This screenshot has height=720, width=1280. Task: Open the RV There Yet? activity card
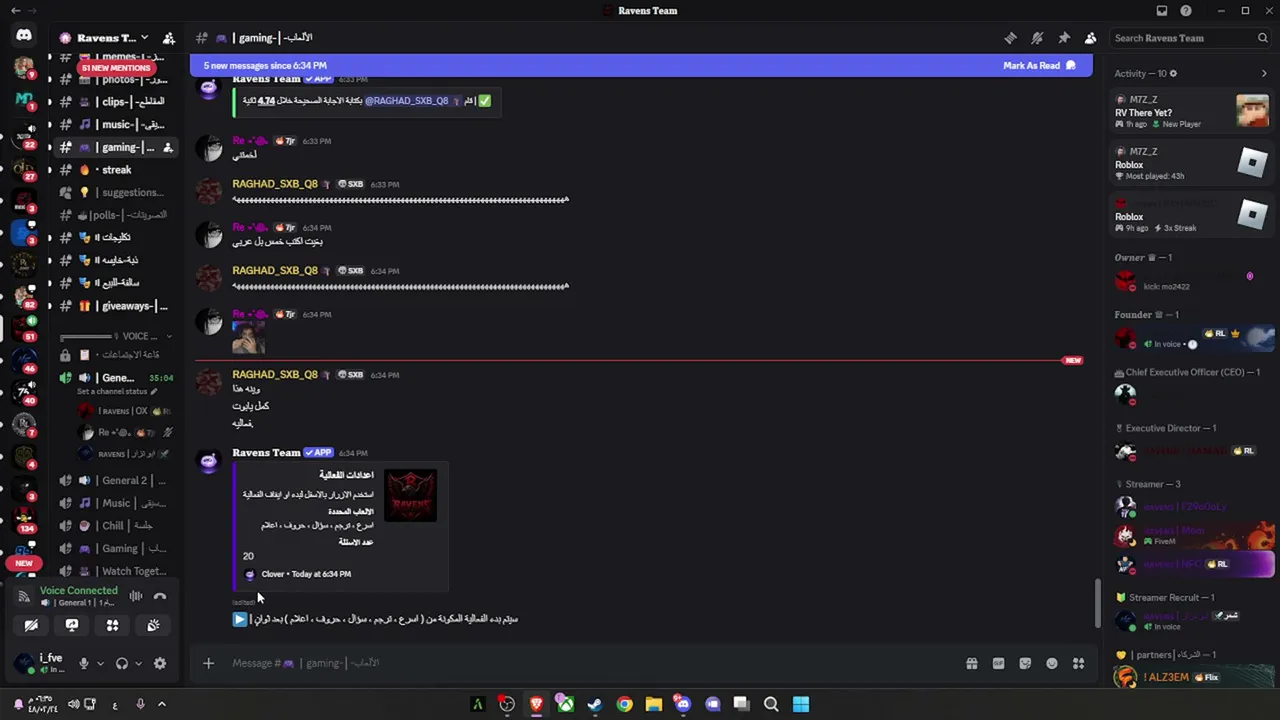[x=1191, y=112]
